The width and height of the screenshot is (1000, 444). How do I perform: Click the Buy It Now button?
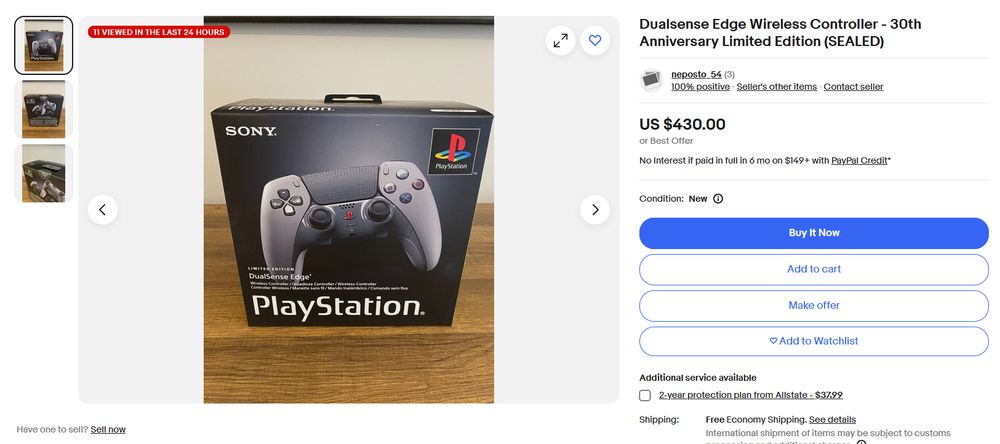(814, 233)
